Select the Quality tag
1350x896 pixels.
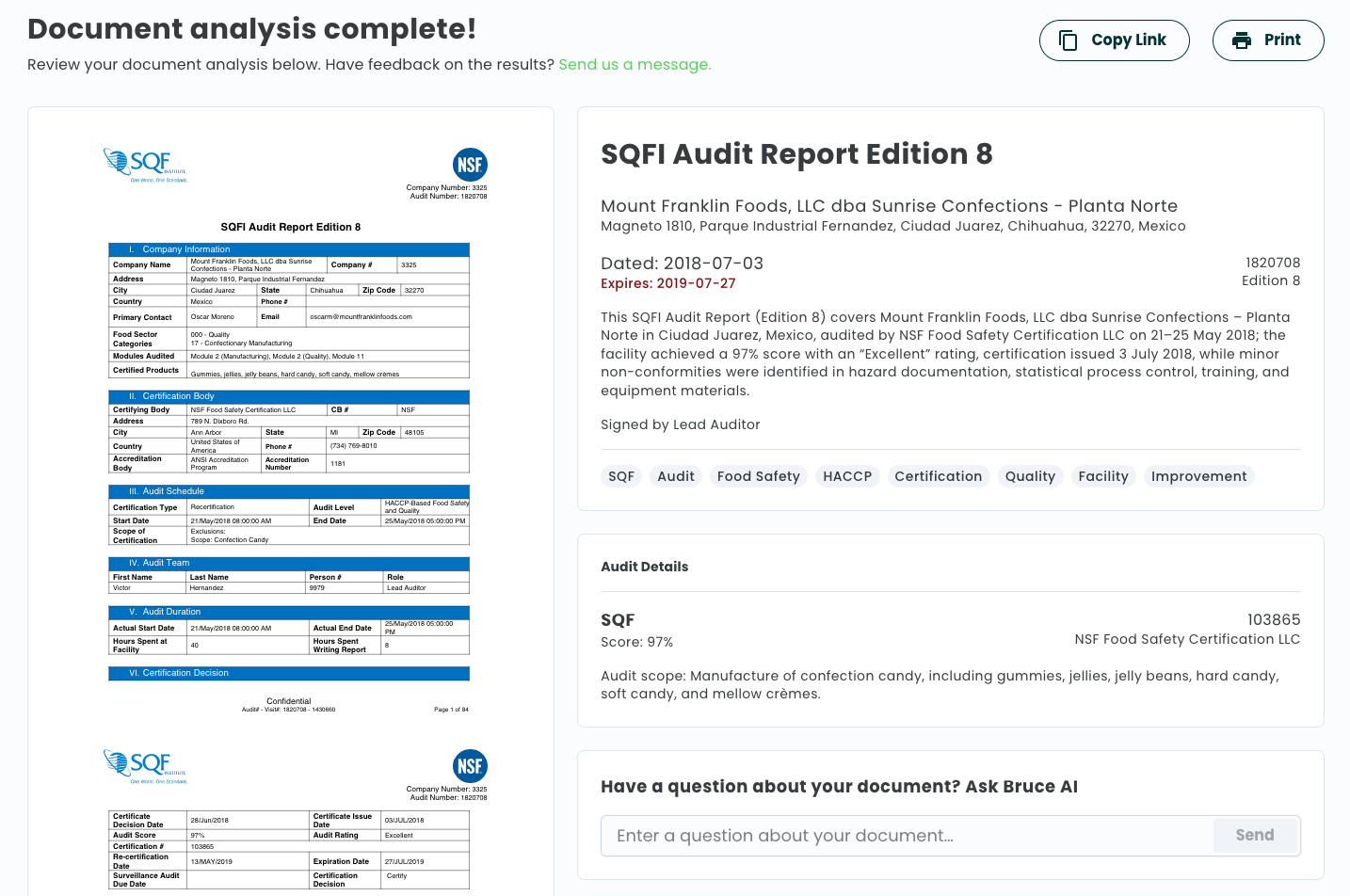1030,476
